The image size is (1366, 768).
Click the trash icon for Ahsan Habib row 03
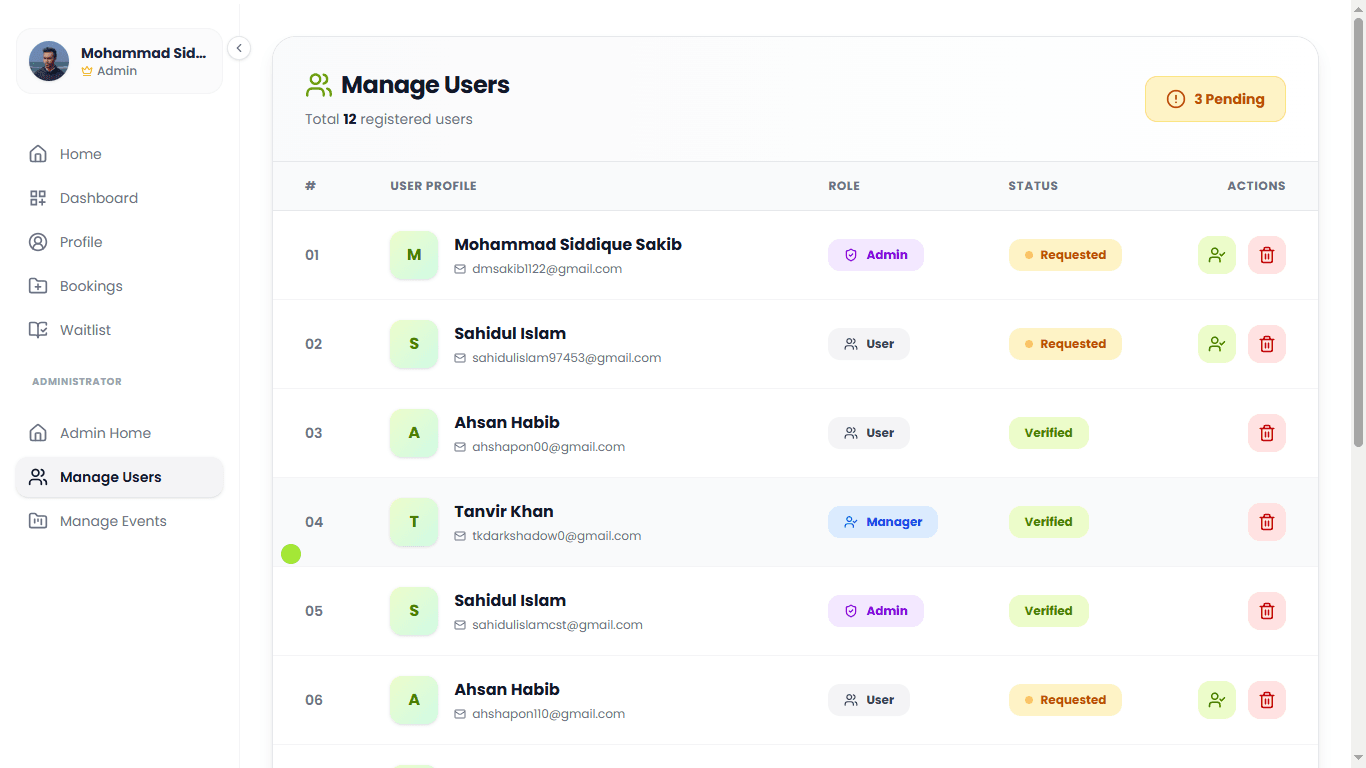coord(1266,433)
